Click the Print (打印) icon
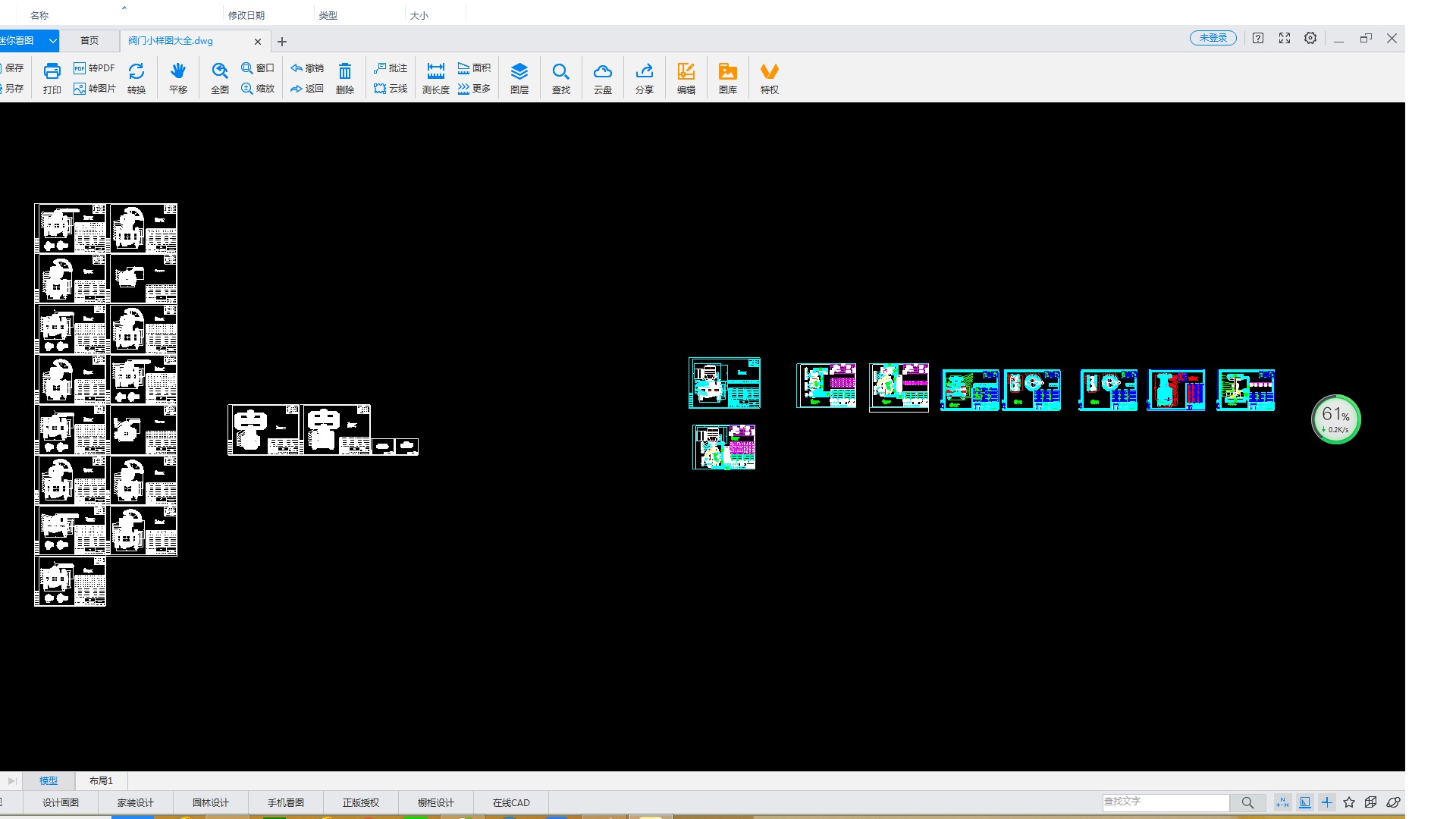The image size is (1456, 819). (52, 72)
